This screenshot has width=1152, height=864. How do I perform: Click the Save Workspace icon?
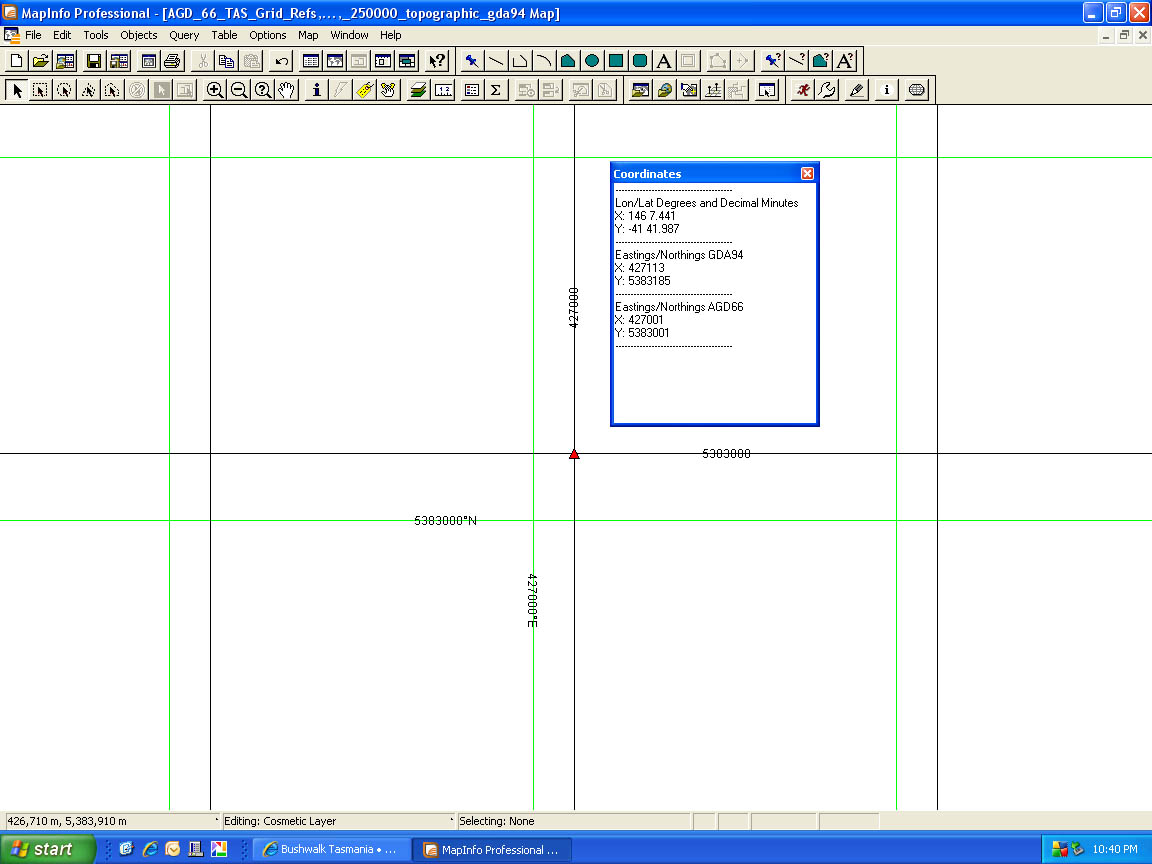(118, 61)
